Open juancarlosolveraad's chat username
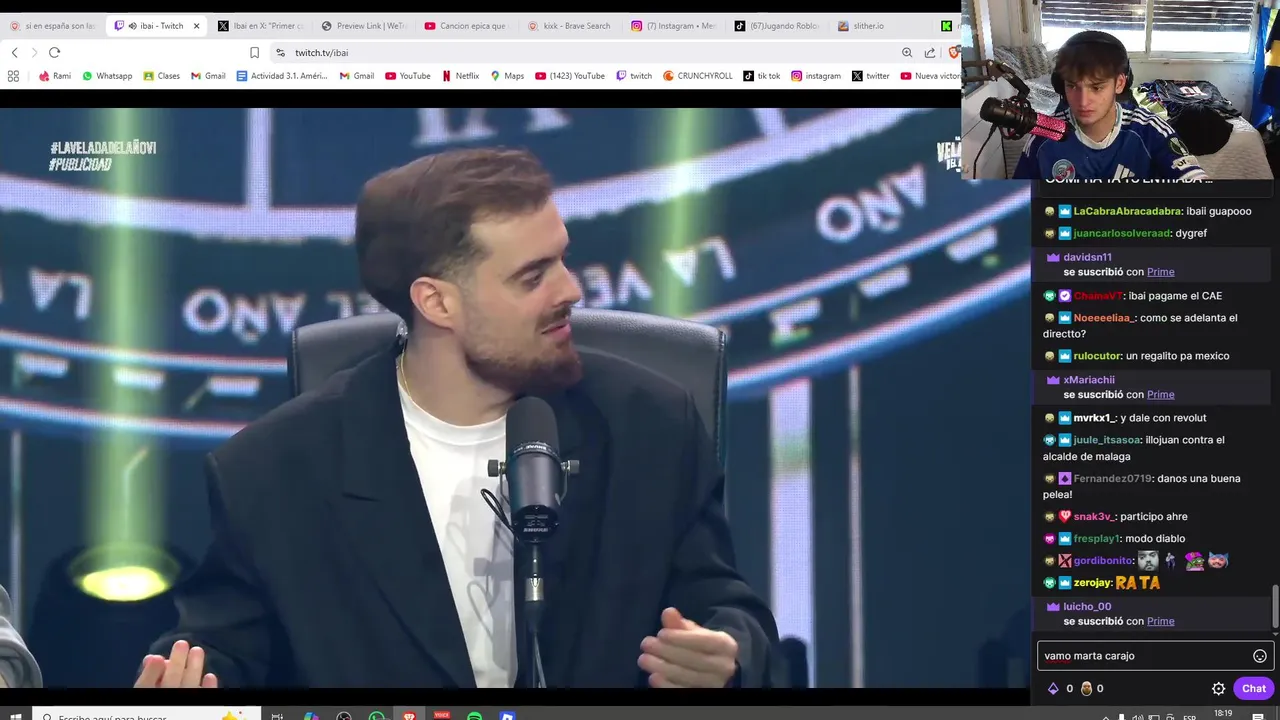The height and width of the screenshot is (720, 1280). (x=1121, y=233)
